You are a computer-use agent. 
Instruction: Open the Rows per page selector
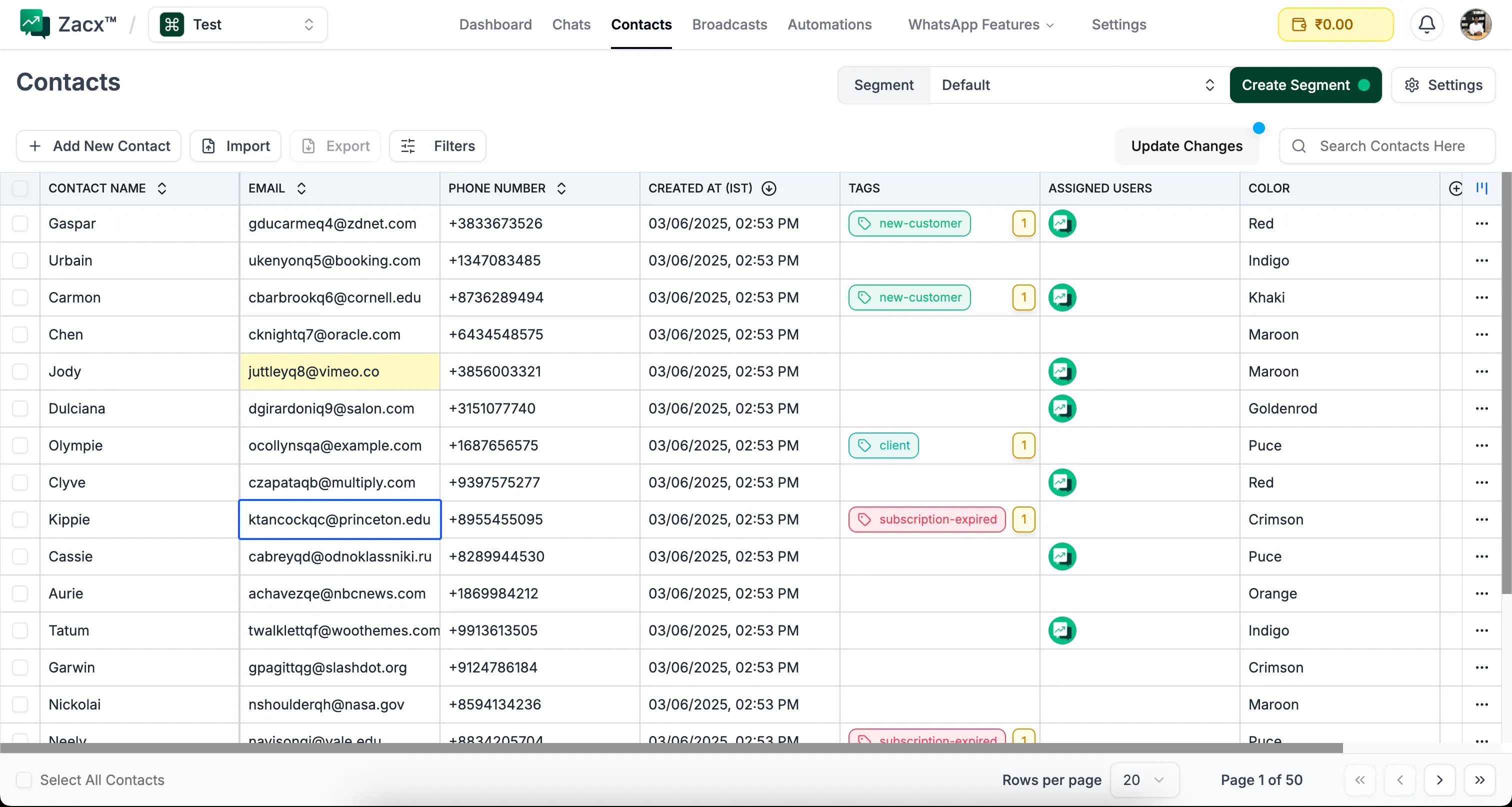coord(1143,780)
